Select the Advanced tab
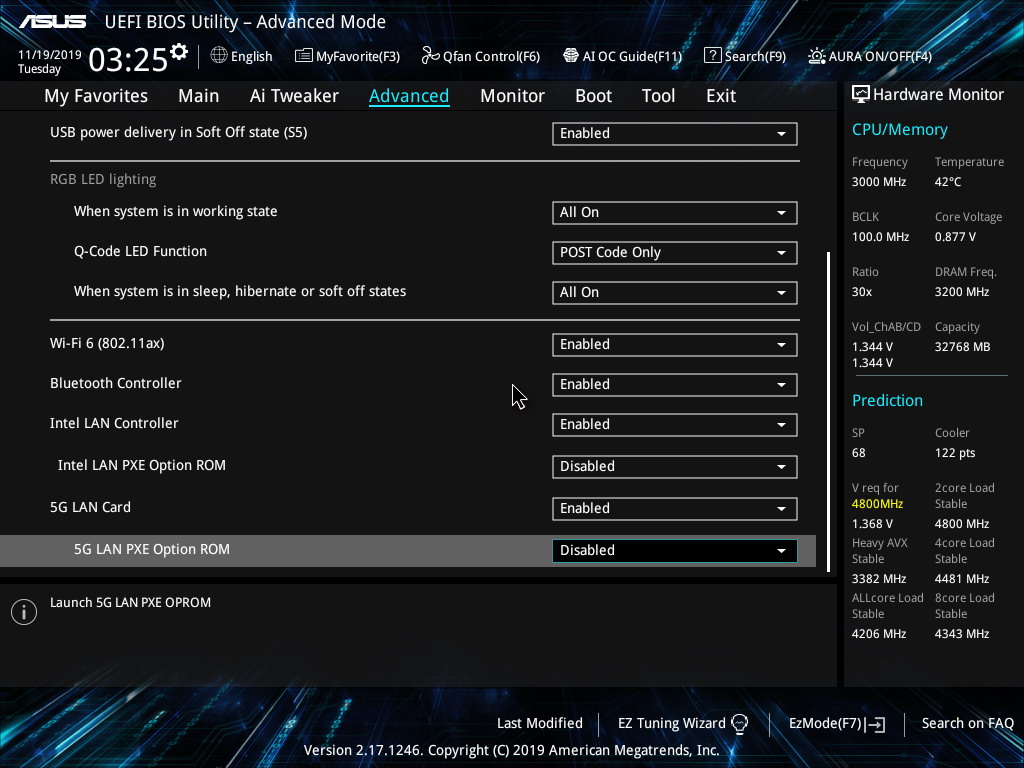Viewport: 1024px width, 768px height. coord(409,96)
